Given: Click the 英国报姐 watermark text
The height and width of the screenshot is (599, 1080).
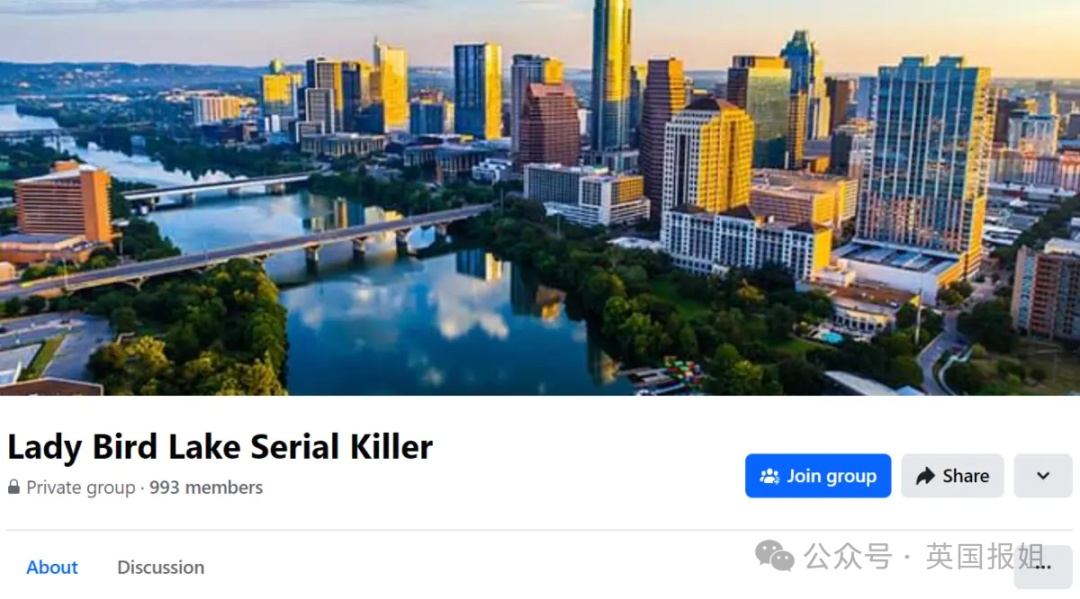Looking at the screenshot, I should coord(985,556).
